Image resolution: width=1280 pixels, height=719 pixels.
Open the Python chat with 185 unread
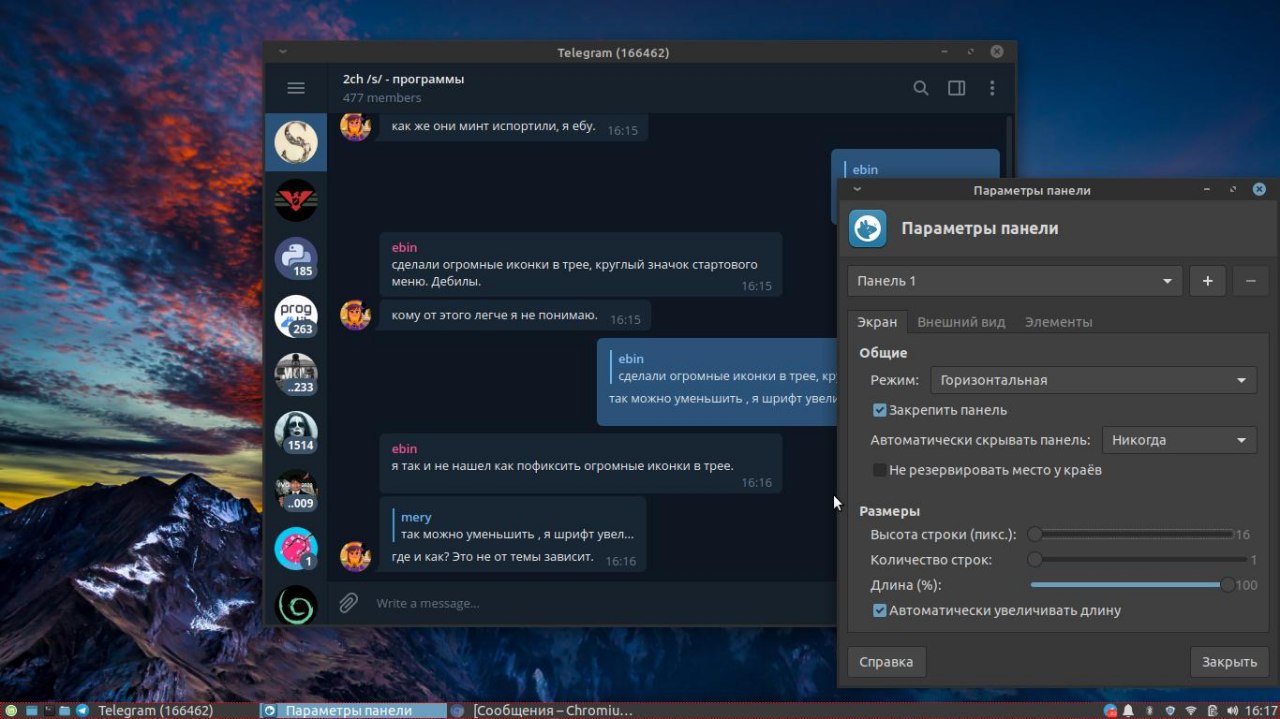point(296,258)
